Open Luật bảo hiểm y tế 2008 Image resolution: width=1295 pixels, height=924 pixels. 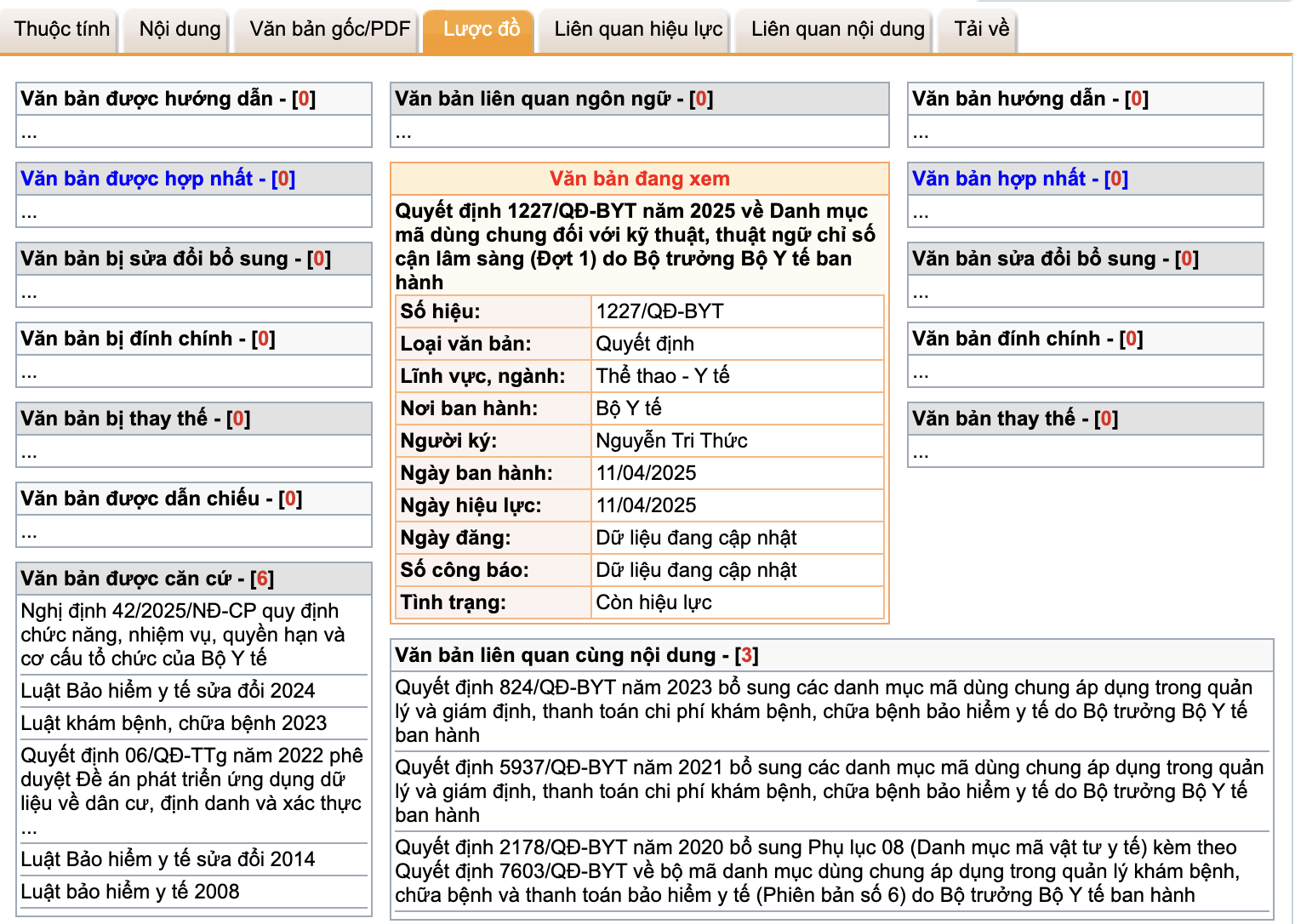click(130, 892)
